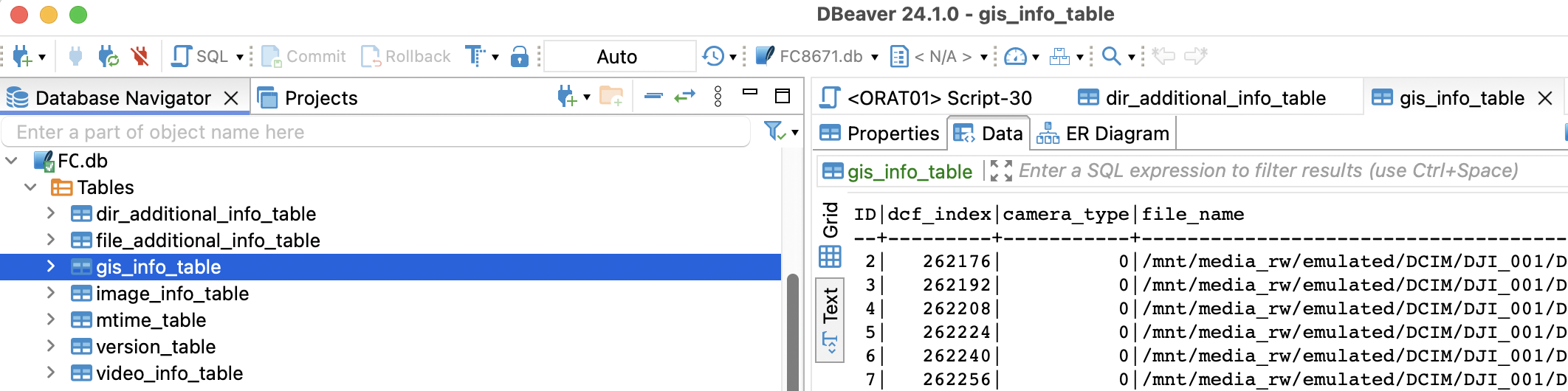Open the navigator view menu dots
Screen dimensions: 1568x391
(718, 97)
